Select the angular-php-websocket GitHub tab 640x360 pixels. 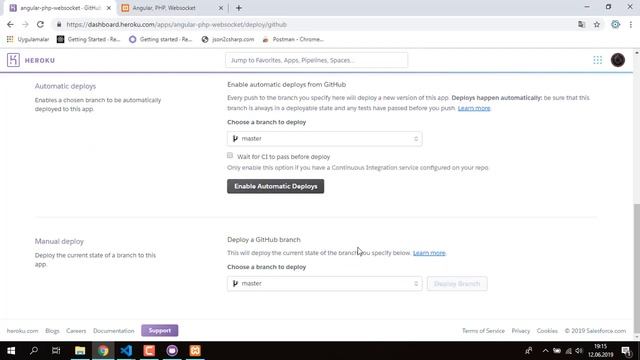(x=59, y=8)
